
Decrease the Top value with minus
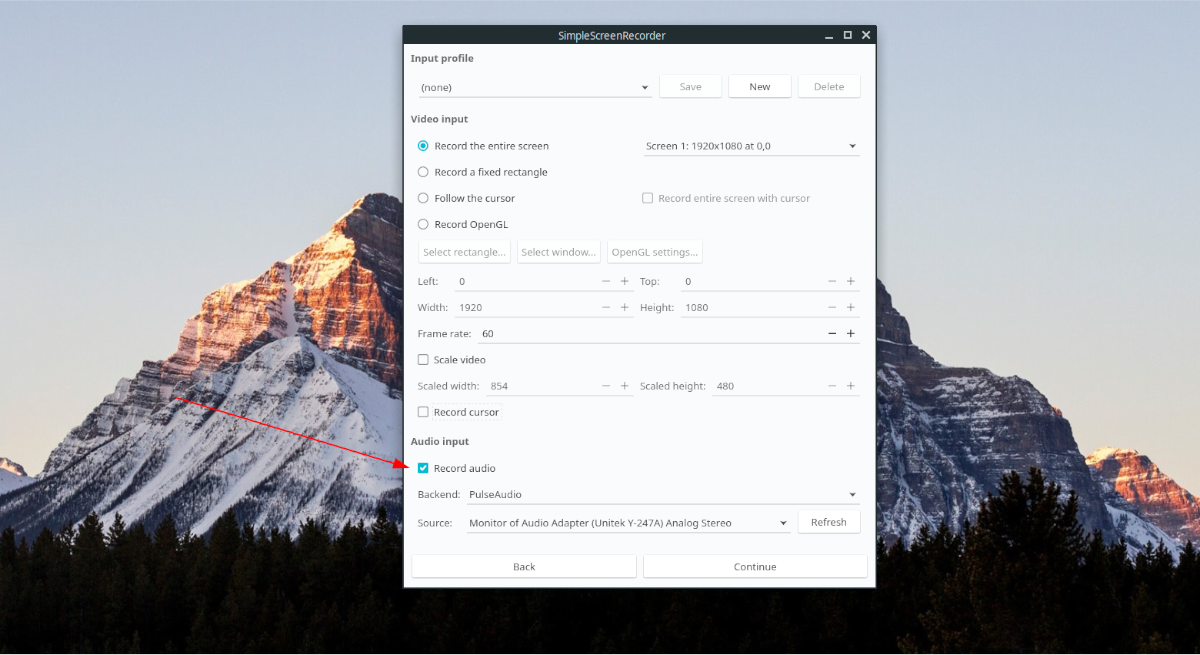pos(832,282)
